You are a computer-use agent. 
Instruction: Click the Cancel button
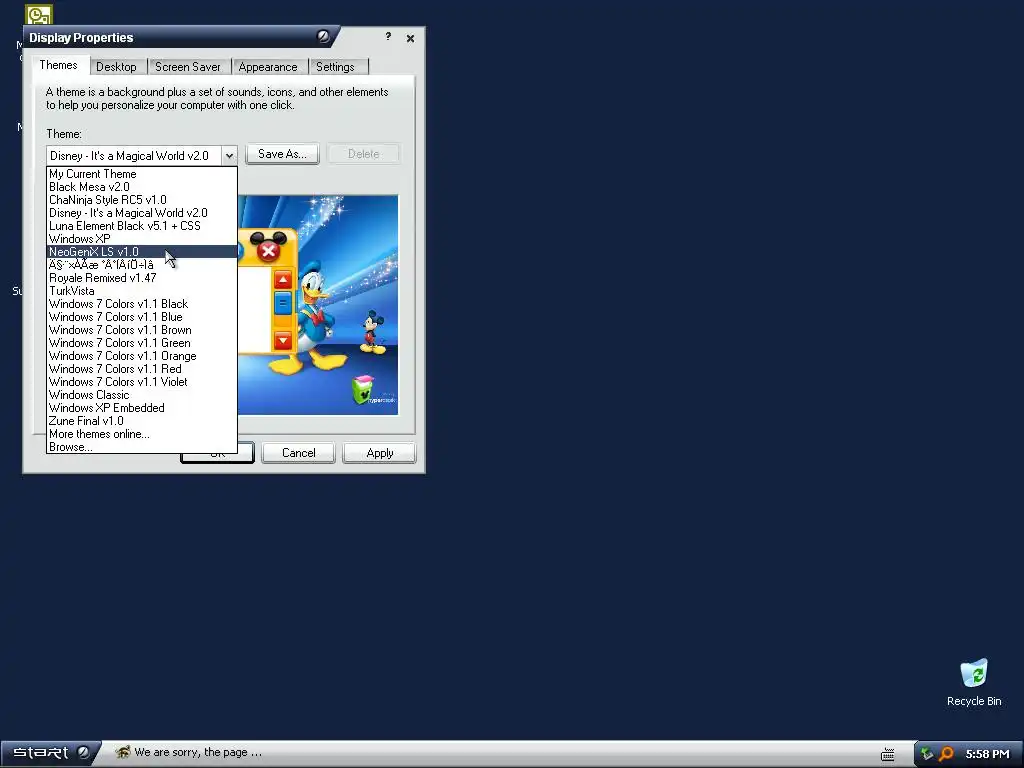pos(298,453)
